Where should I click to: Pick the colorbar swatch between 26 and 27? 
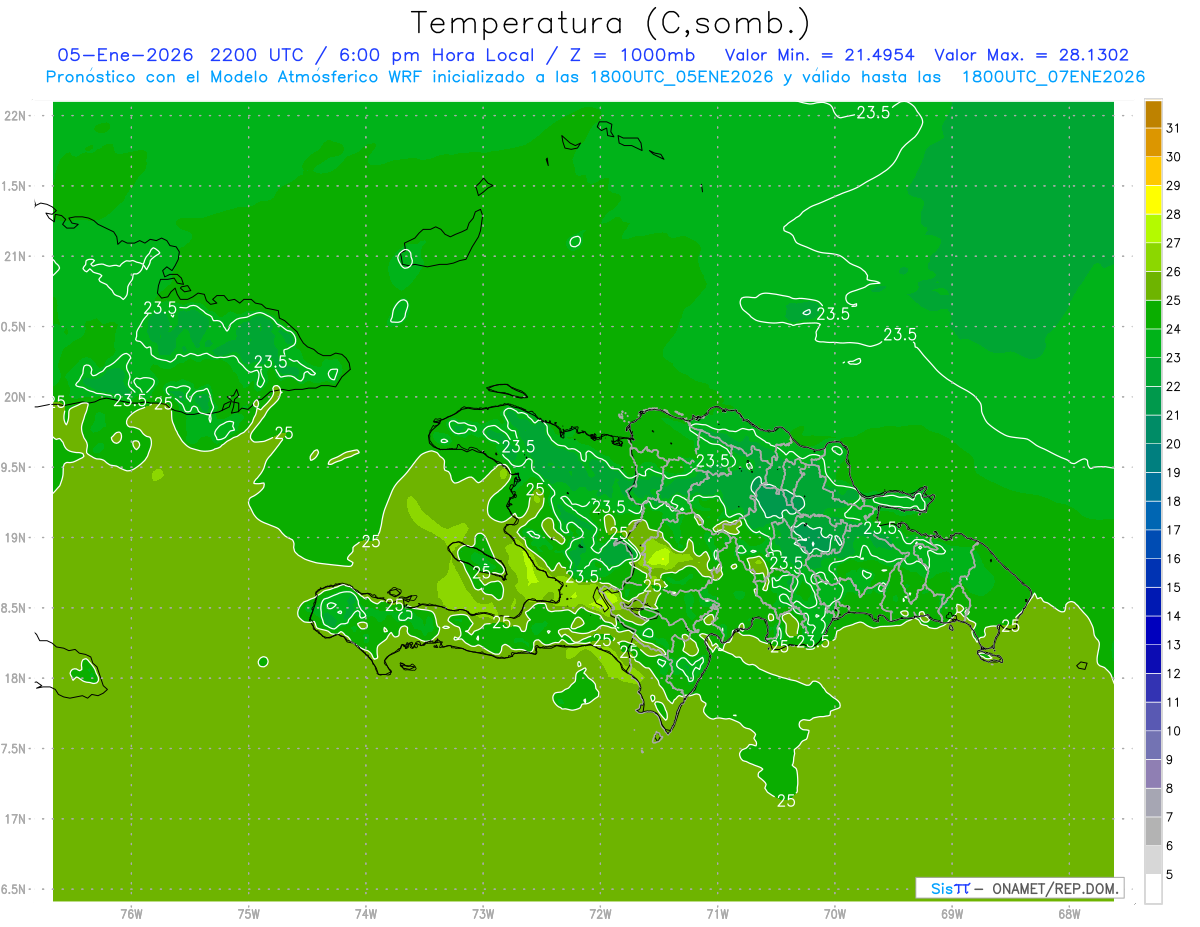[1153, 257]
